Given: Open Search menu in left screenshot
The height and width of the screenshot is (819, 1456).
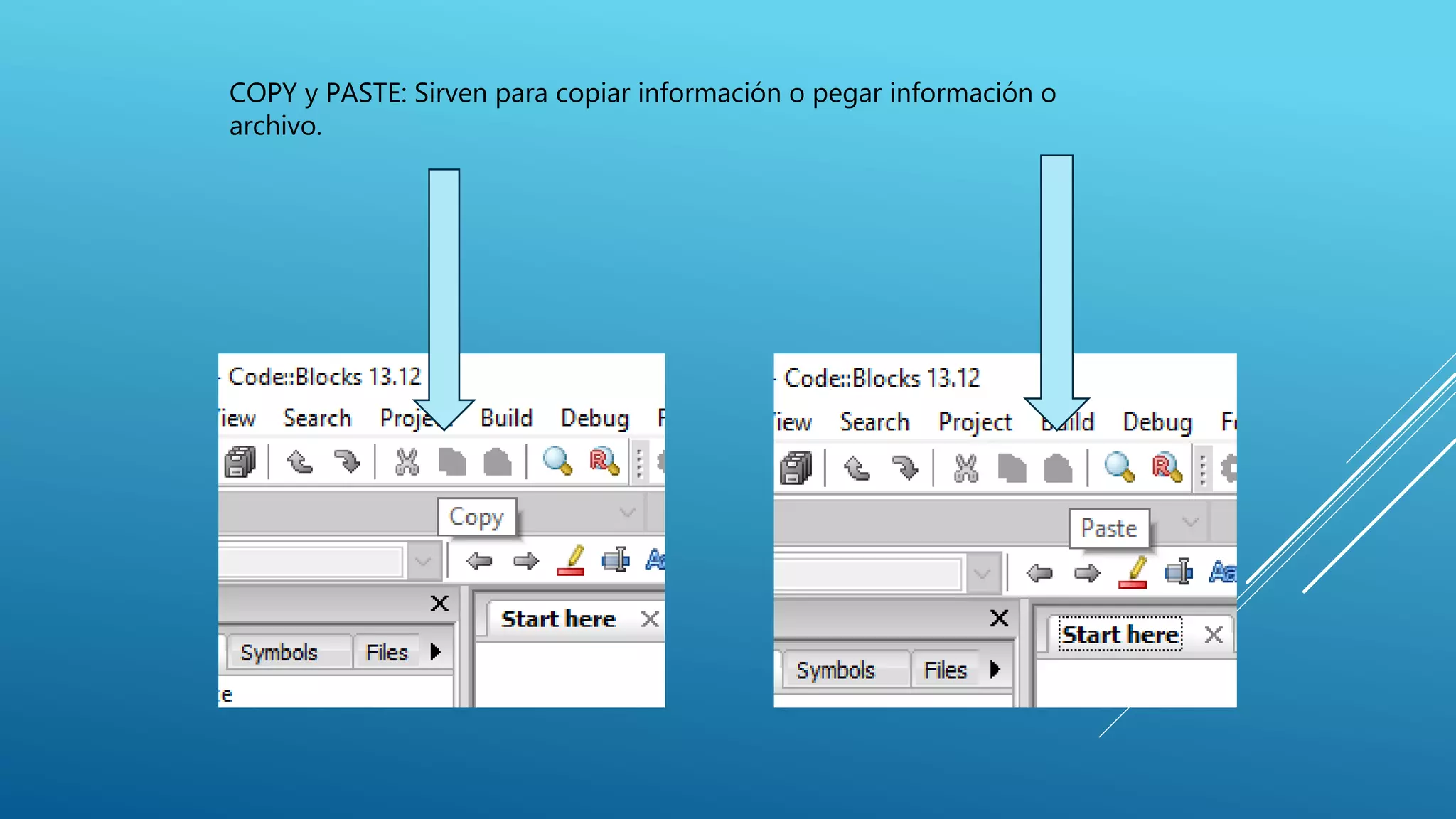Looking at the screenshot, I should [317, 418].
